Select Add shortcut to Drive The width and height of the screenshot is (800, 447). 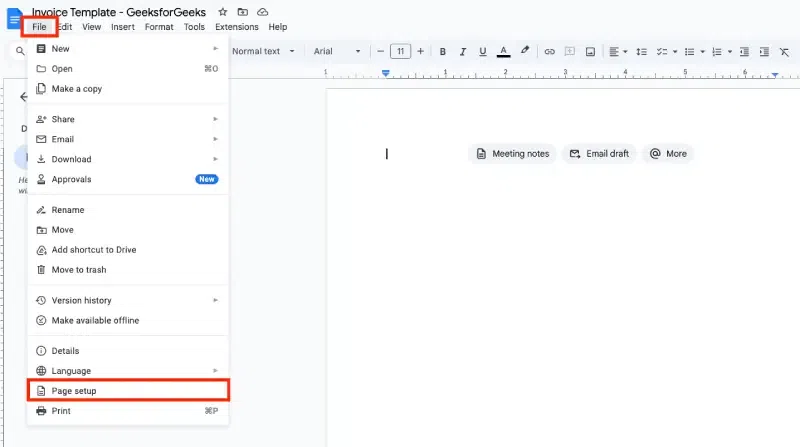128,250
